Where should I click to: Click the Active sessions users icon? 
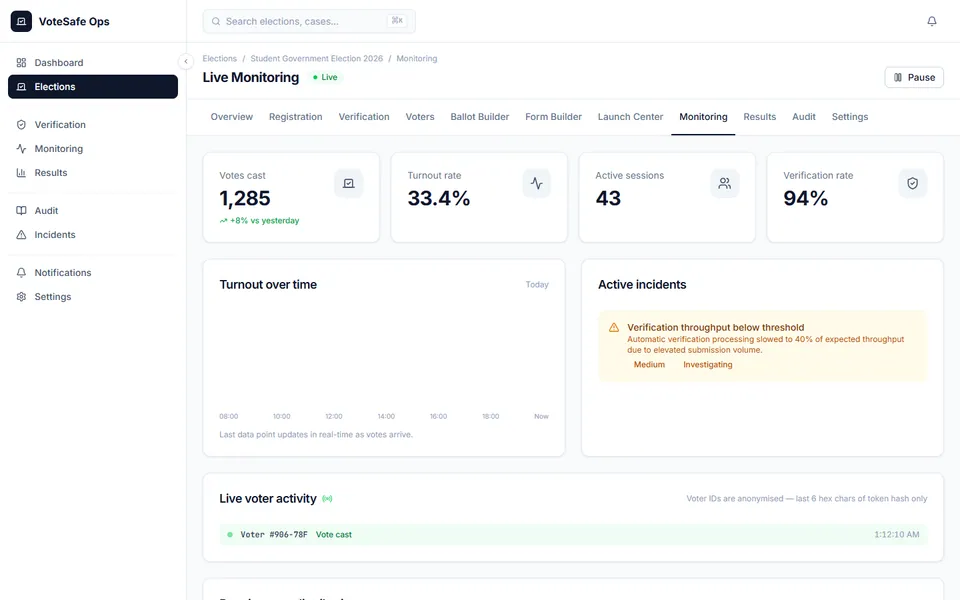tap(724, 183)
